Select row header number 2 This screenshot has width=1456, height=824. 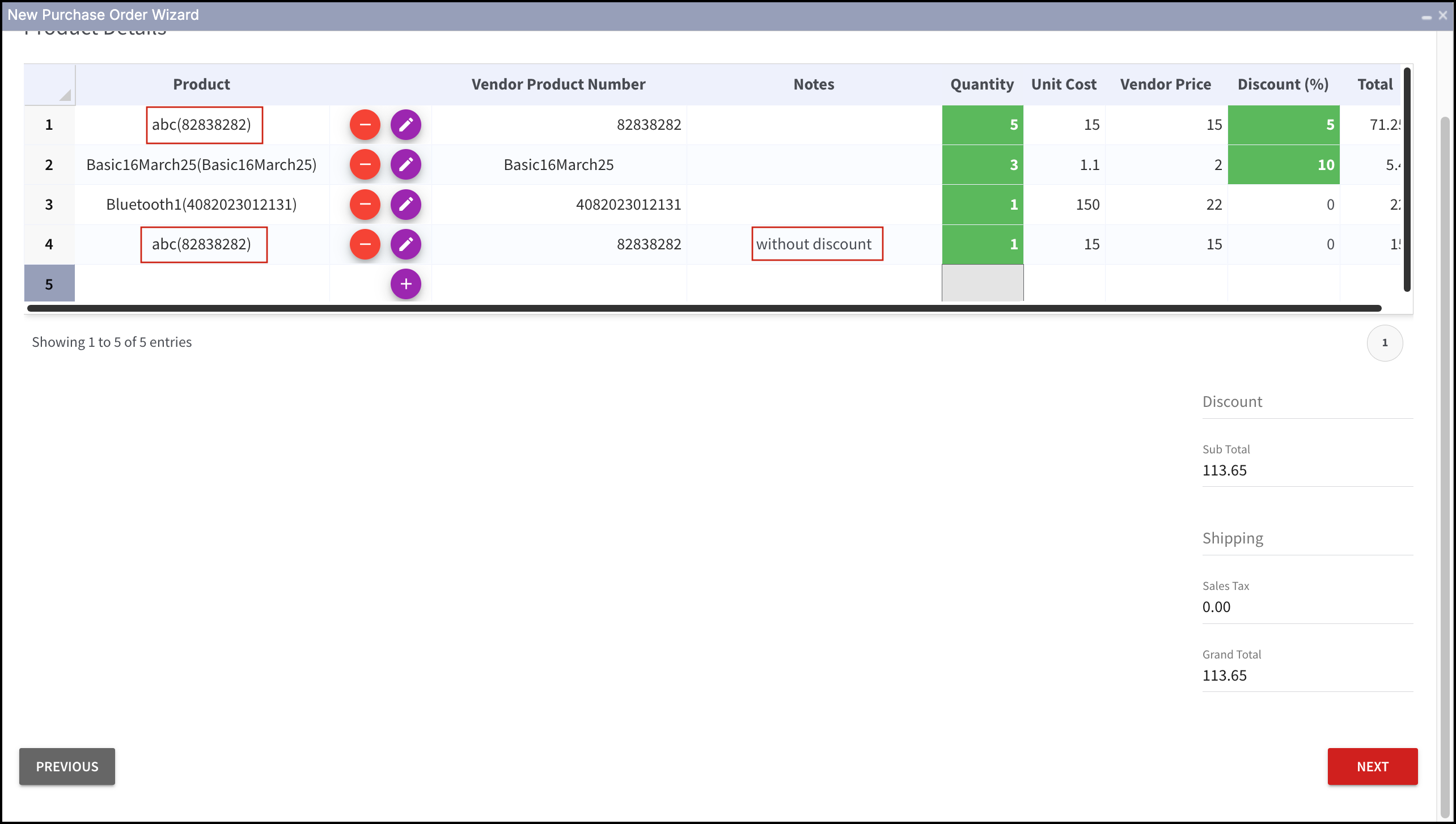pos(49,165)
